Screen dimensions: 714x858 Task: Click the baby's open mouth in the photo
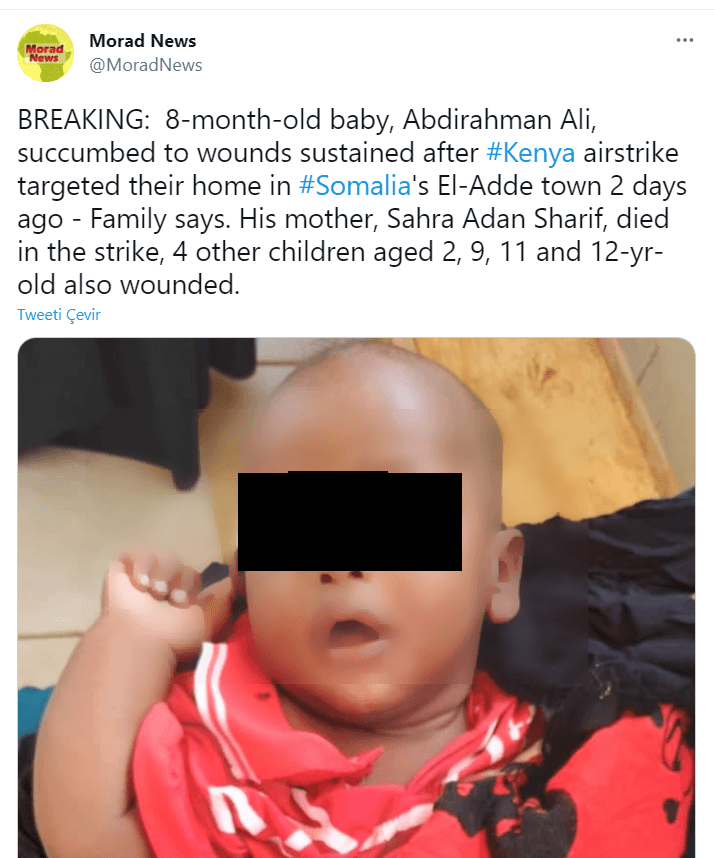(349, 627)
